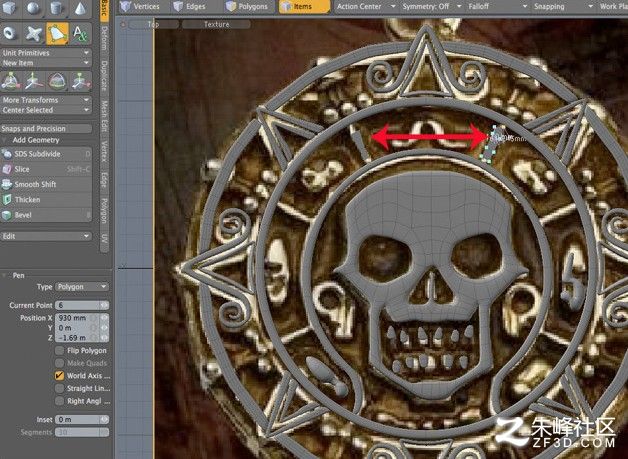Switch to the Deform vertical tab
This screenshot has height=459, width=628.
tap(104, 39)
